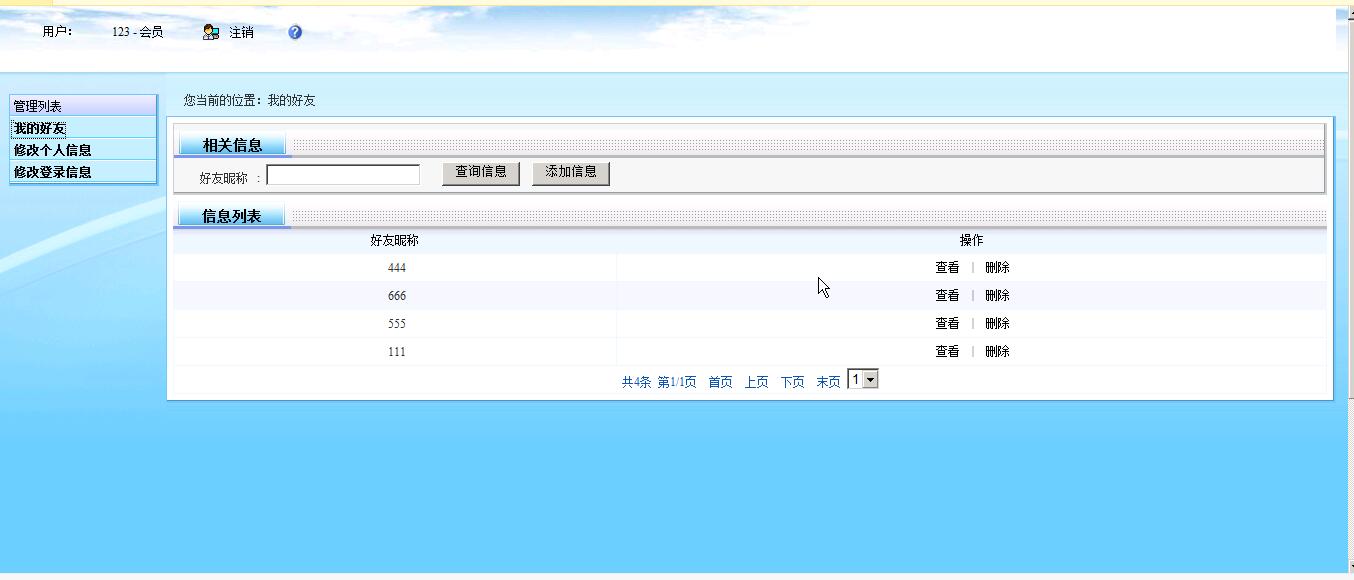The image size is (1354, 580).
Task: Click the 注销 logout link
Action: [x=241, y=32]
